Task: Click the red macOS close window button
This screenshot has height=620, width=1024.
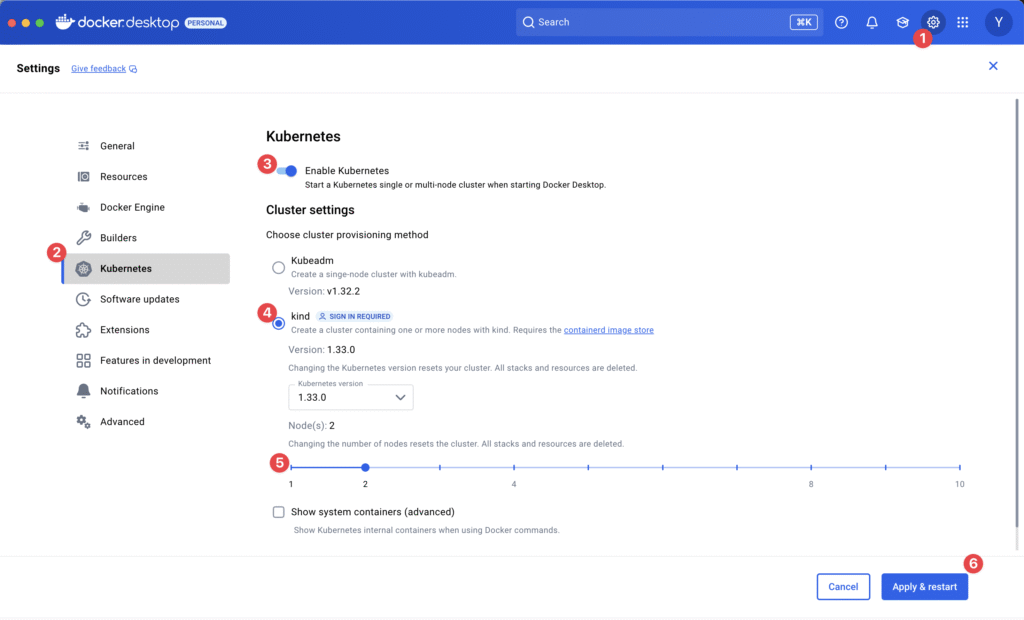Action: point(12,23)
